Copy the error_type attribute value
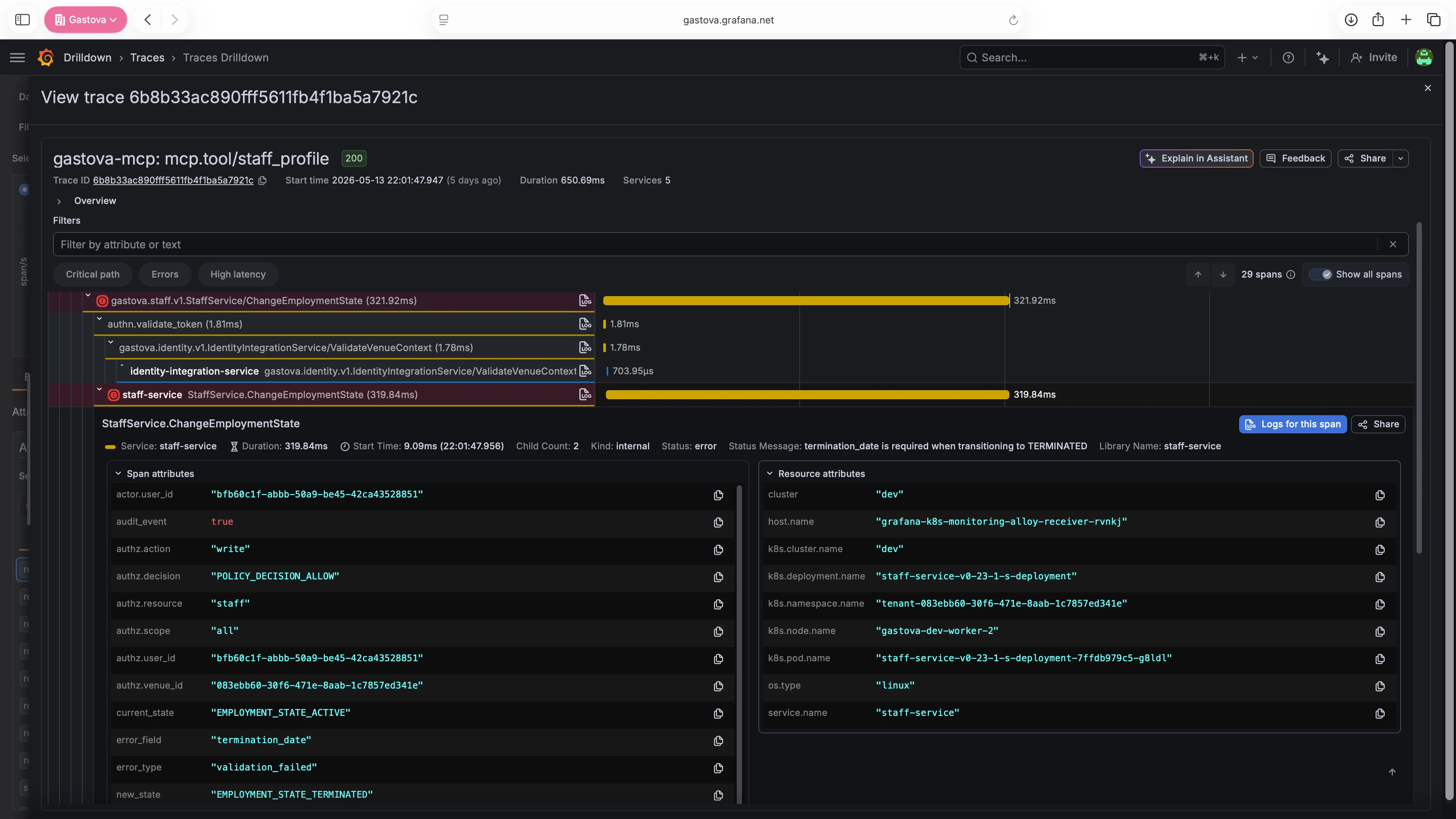 pos(719,768)
